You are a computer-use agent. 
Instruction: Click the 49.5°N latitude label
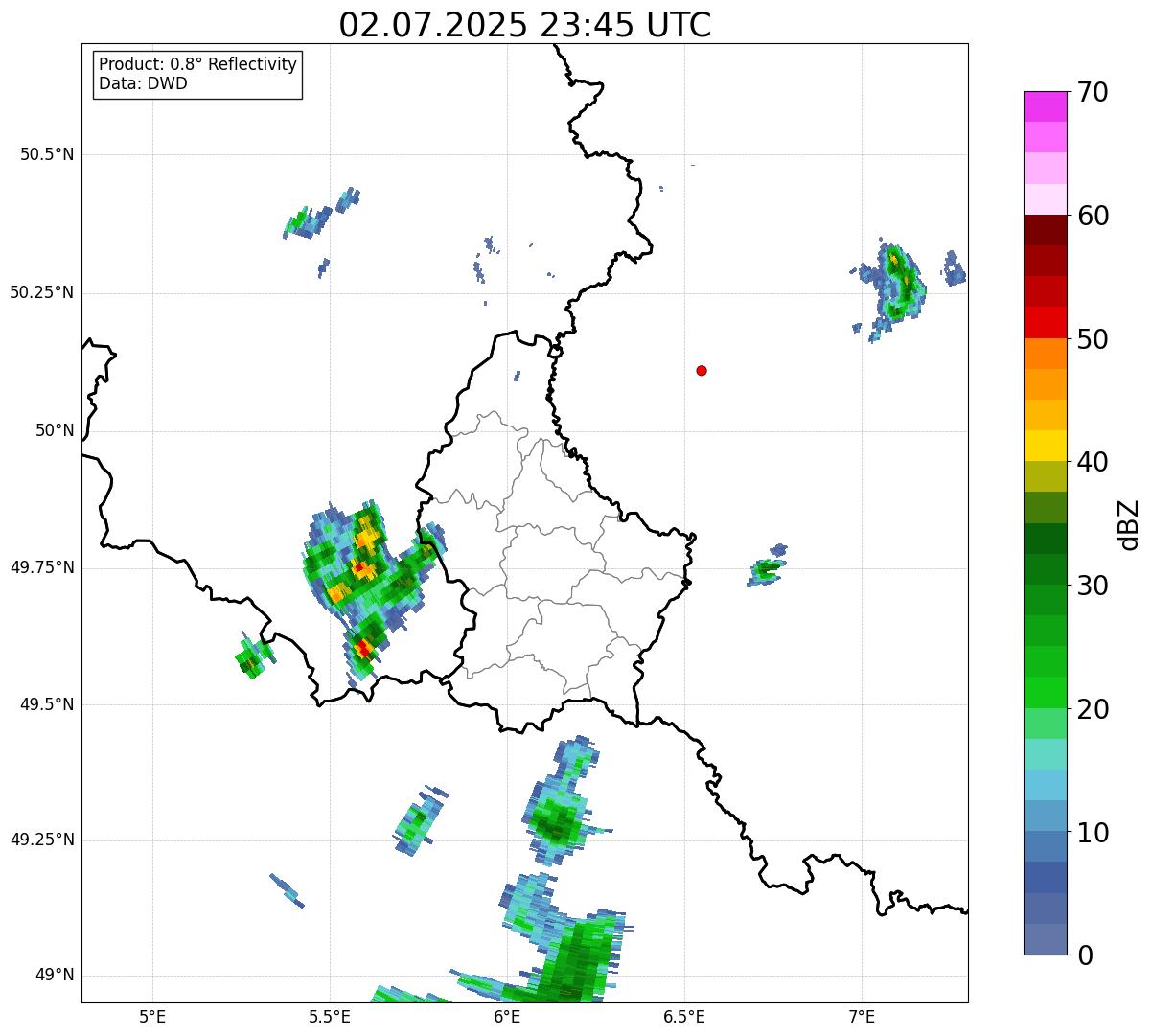47,704
